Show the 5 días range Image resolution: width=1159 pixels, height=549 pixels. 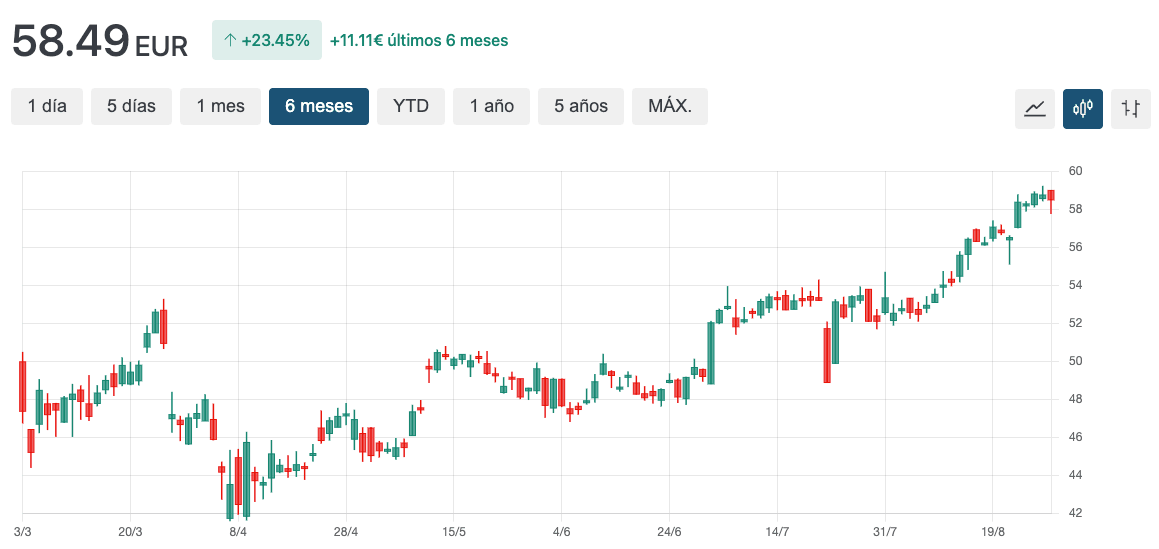[x=131, y=106]
